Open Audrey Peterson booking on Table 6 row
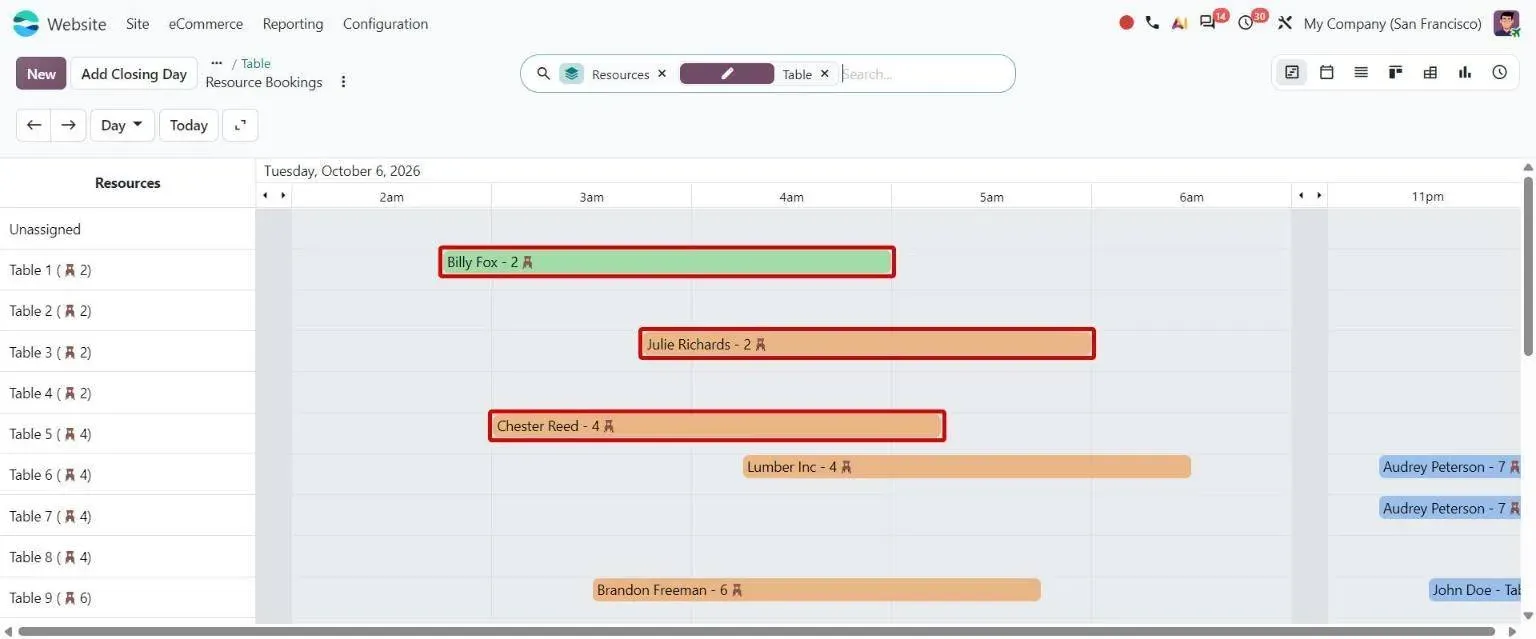Viewport: 1536px width, 639px height. (x=1450, y=467)
